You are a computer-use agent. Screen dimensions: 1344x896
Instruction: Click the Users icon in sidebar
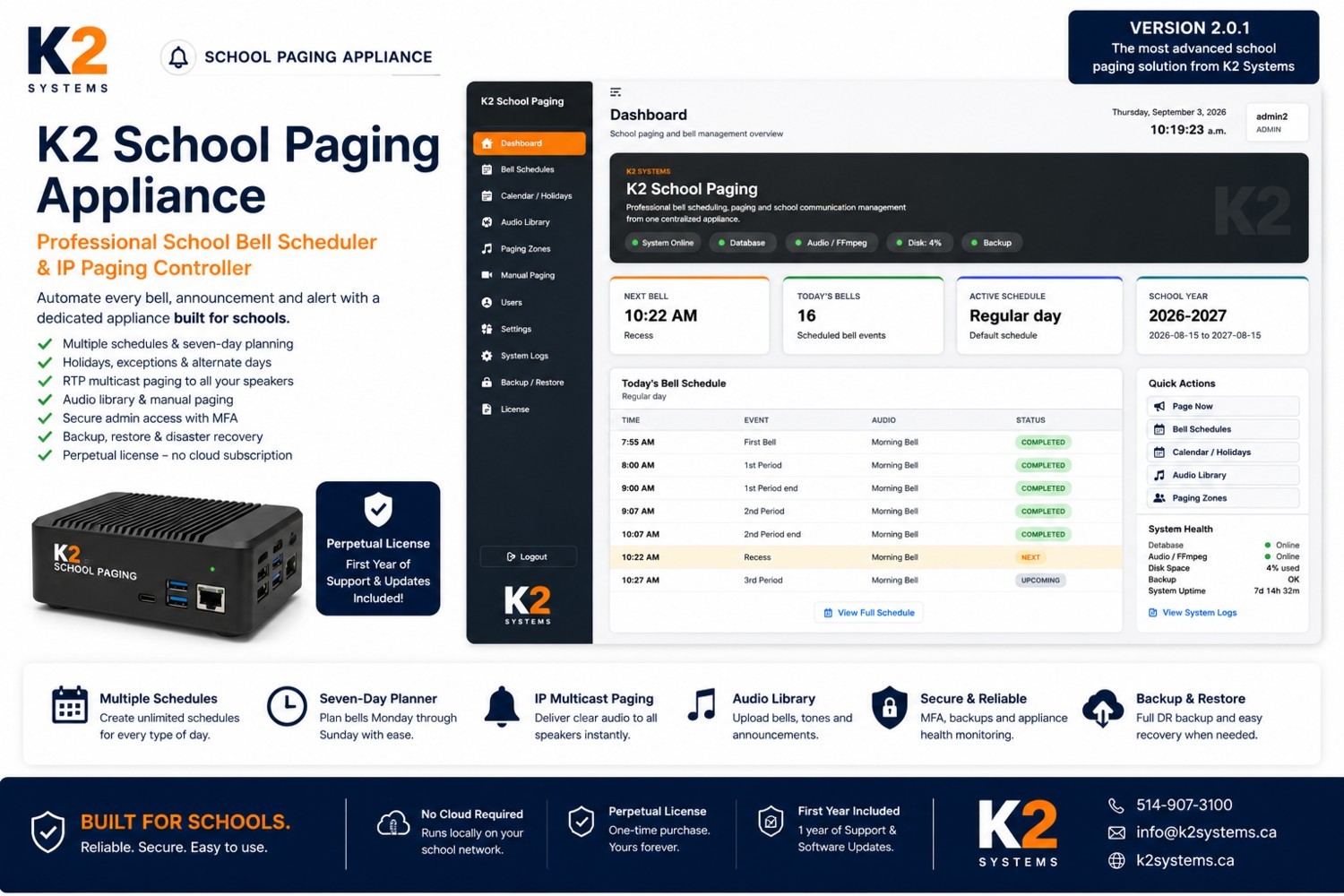coord(487,303)
